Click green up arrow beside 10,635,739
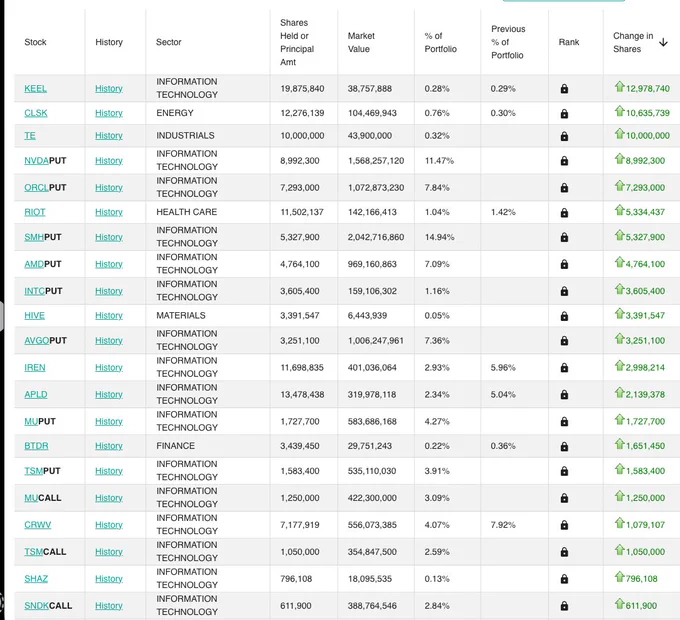680x620 pixels. point(619,111)
